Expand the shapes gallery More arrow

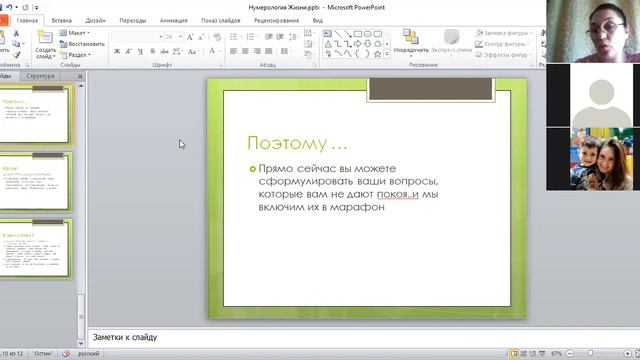pos(387,53)
